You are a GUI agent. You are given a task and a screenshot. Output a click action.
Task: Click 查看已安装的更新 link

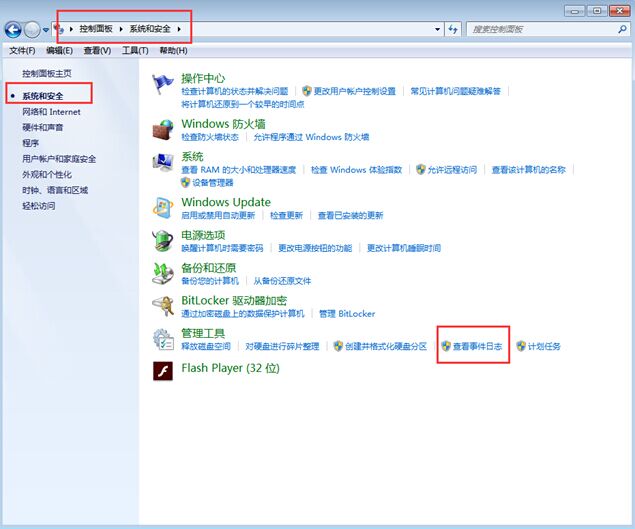(x=350, y=215)
